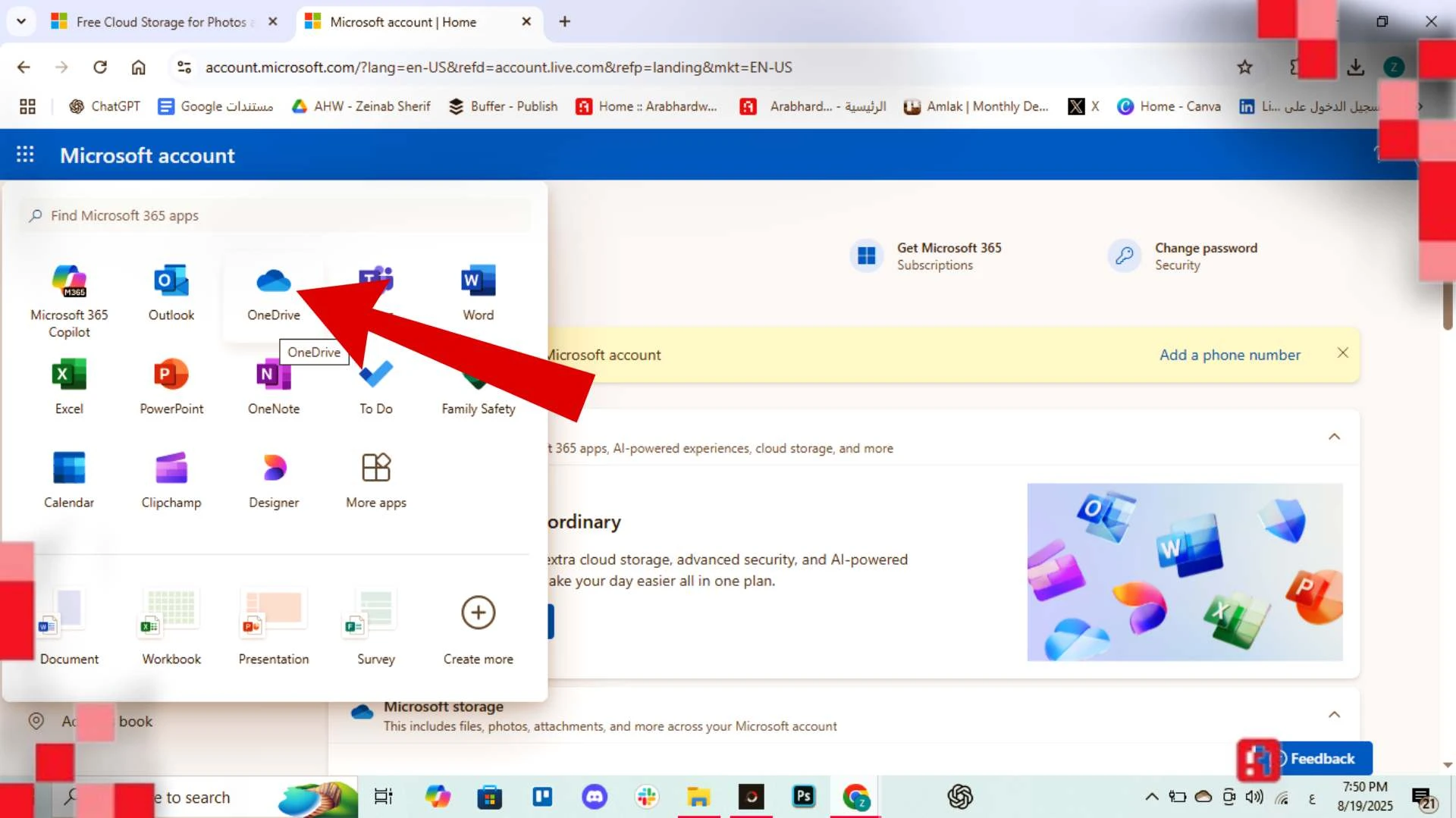Open ChatGPT bookmark
1456x818 pixels.
pos(105,107)
